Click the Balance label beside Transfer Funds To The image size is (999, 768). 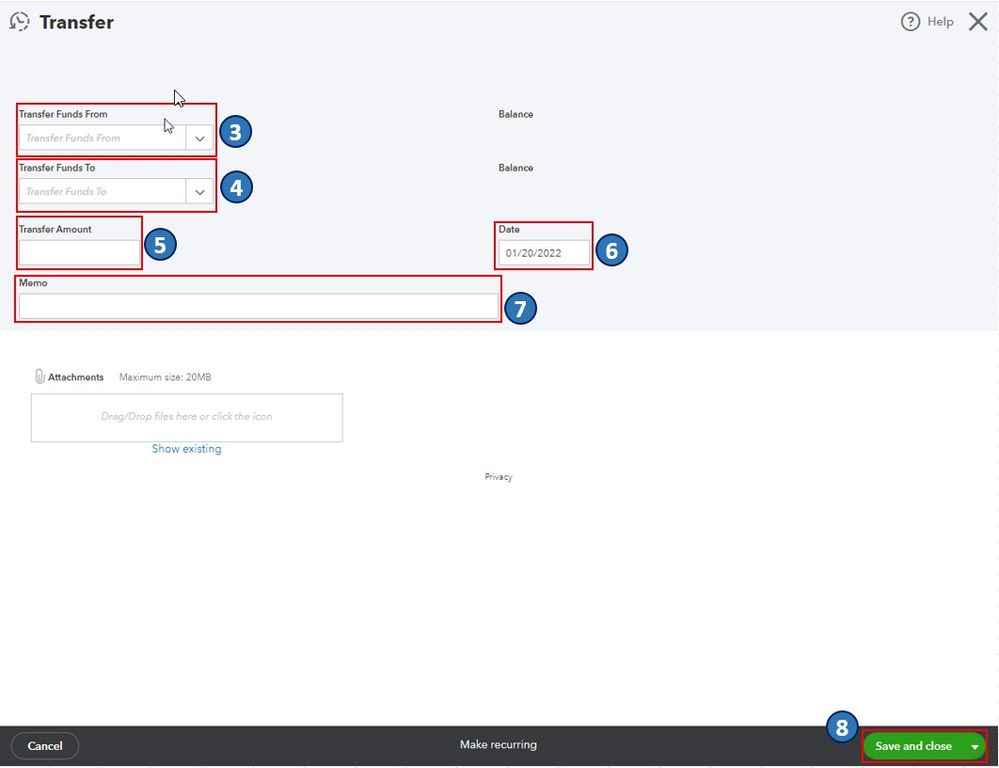pos(515,168)
